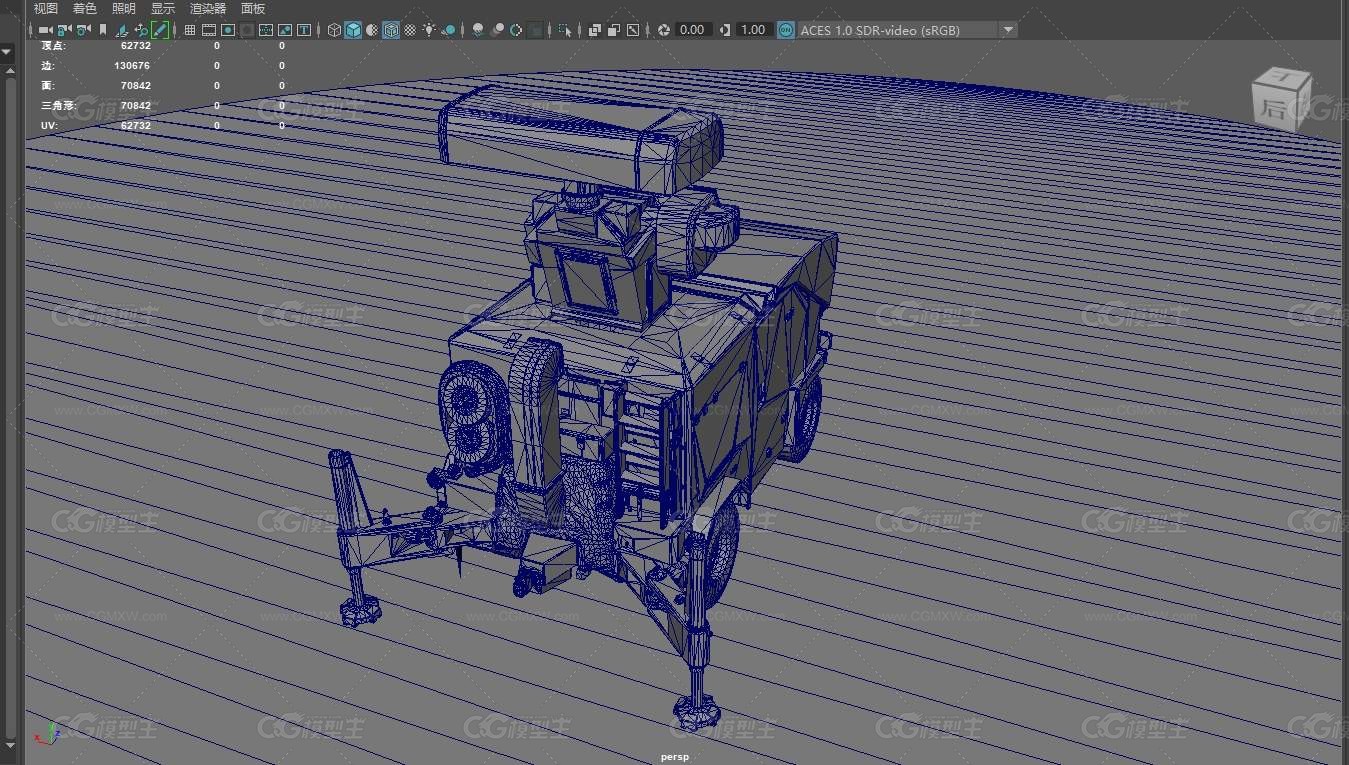Viewport: 1349px width, 765px height.
Task: Open the 显示 menu
Action: coord(163,8)
